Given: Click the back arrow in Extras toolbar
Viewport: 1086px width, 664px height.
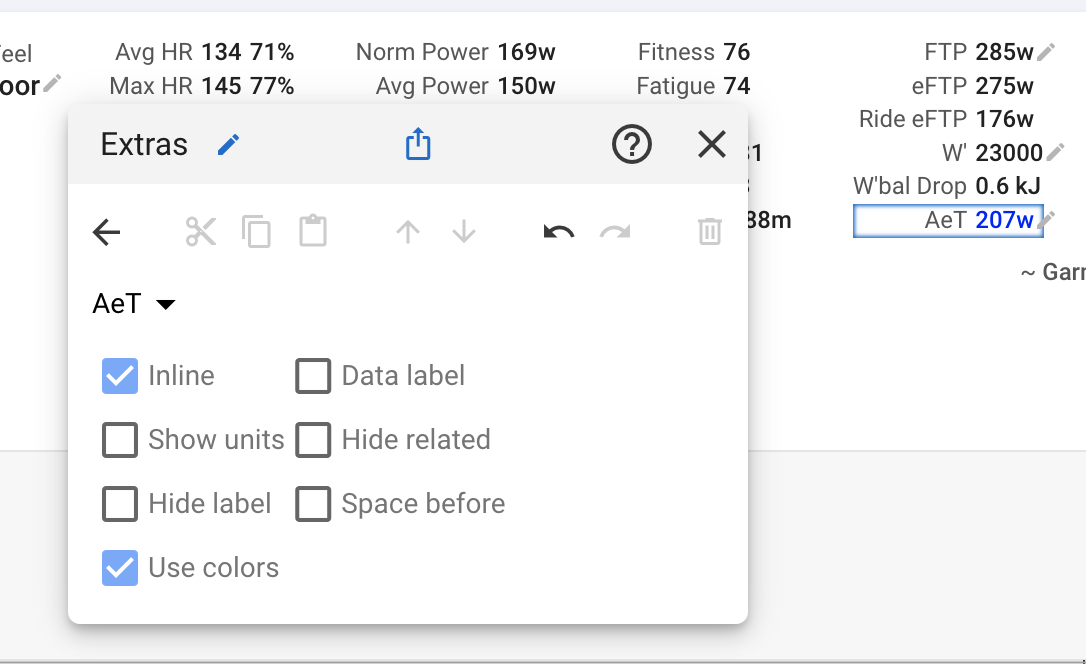Looking at the screenshot, I should (106, 233).
